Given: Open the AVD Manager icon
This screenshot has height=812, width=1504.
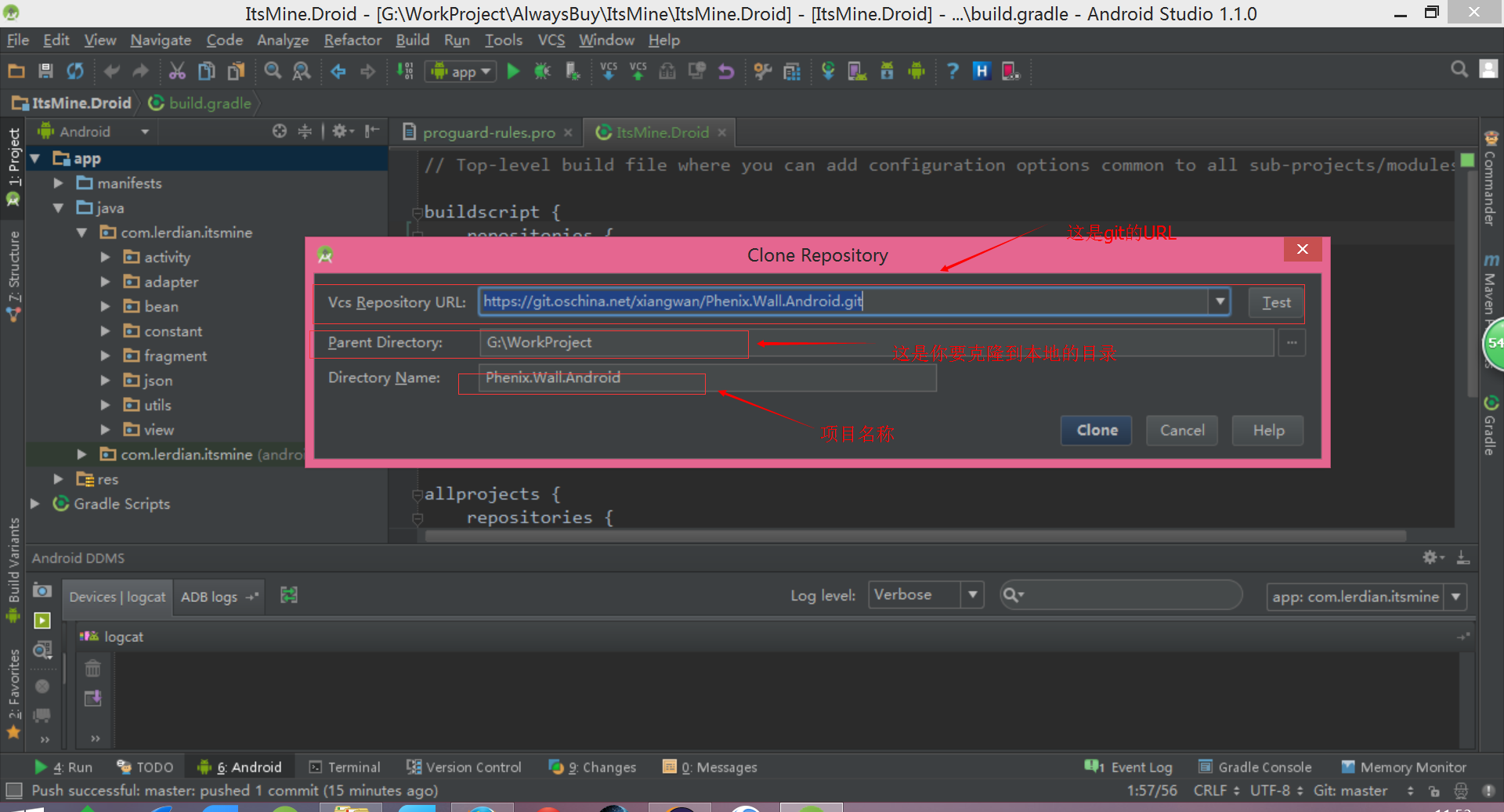Looking at the screenshot, I should (857, 71).
